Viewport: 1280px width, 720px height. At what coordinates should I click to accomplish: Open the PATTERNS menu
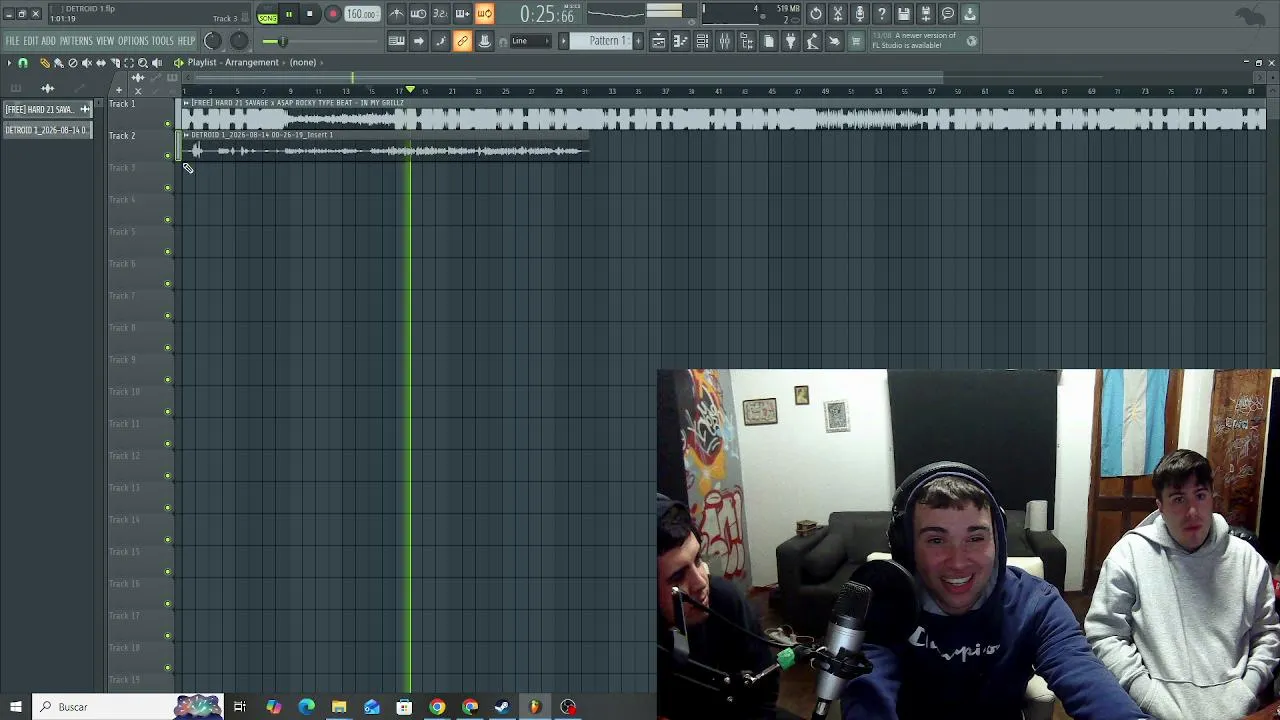click(x=76, y=41)
